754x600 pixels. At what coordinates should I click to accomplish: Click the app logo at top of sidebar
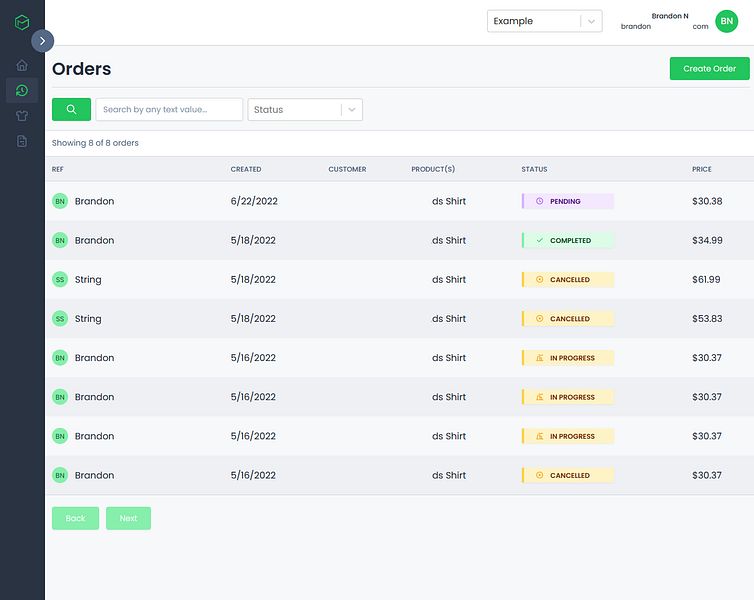pyautogui.click(x=22, y=22)
